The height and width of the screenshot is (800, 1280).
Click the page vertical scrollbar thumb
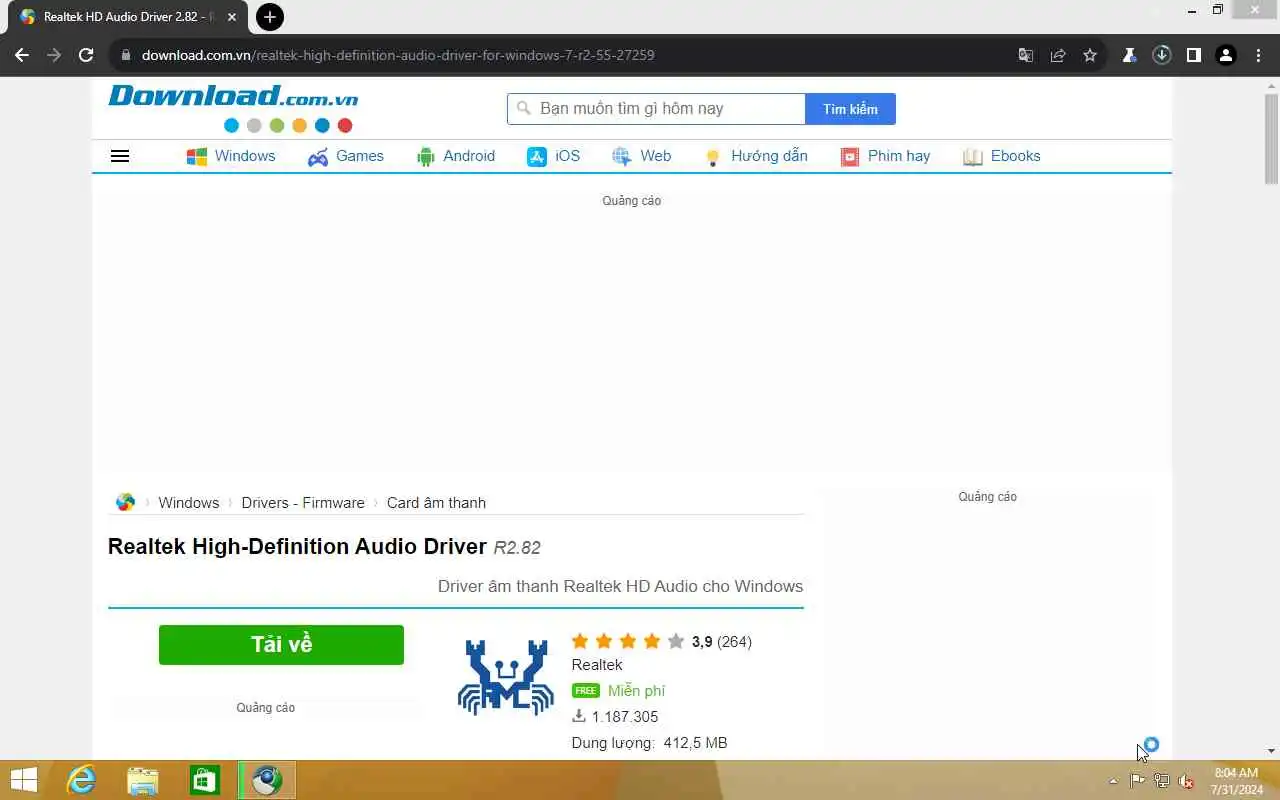pos(1271,140)
